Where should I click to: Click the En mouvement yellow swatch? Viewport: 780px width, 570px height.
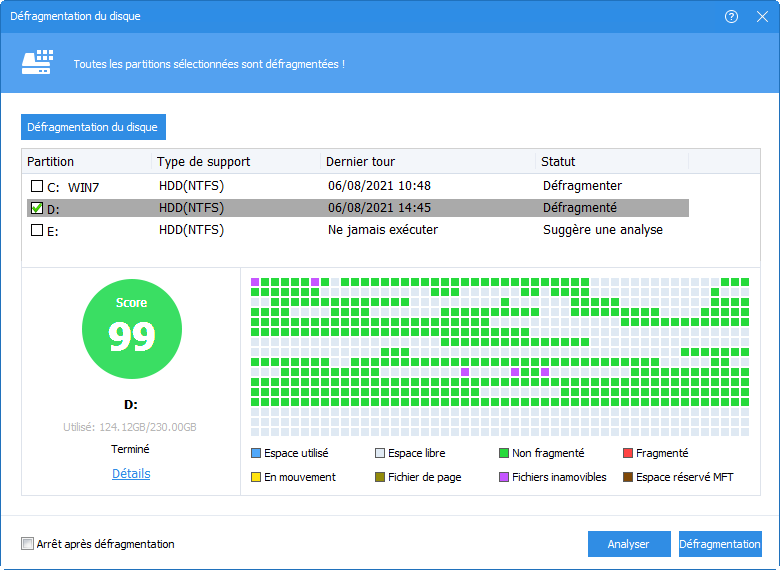[256, 477]
